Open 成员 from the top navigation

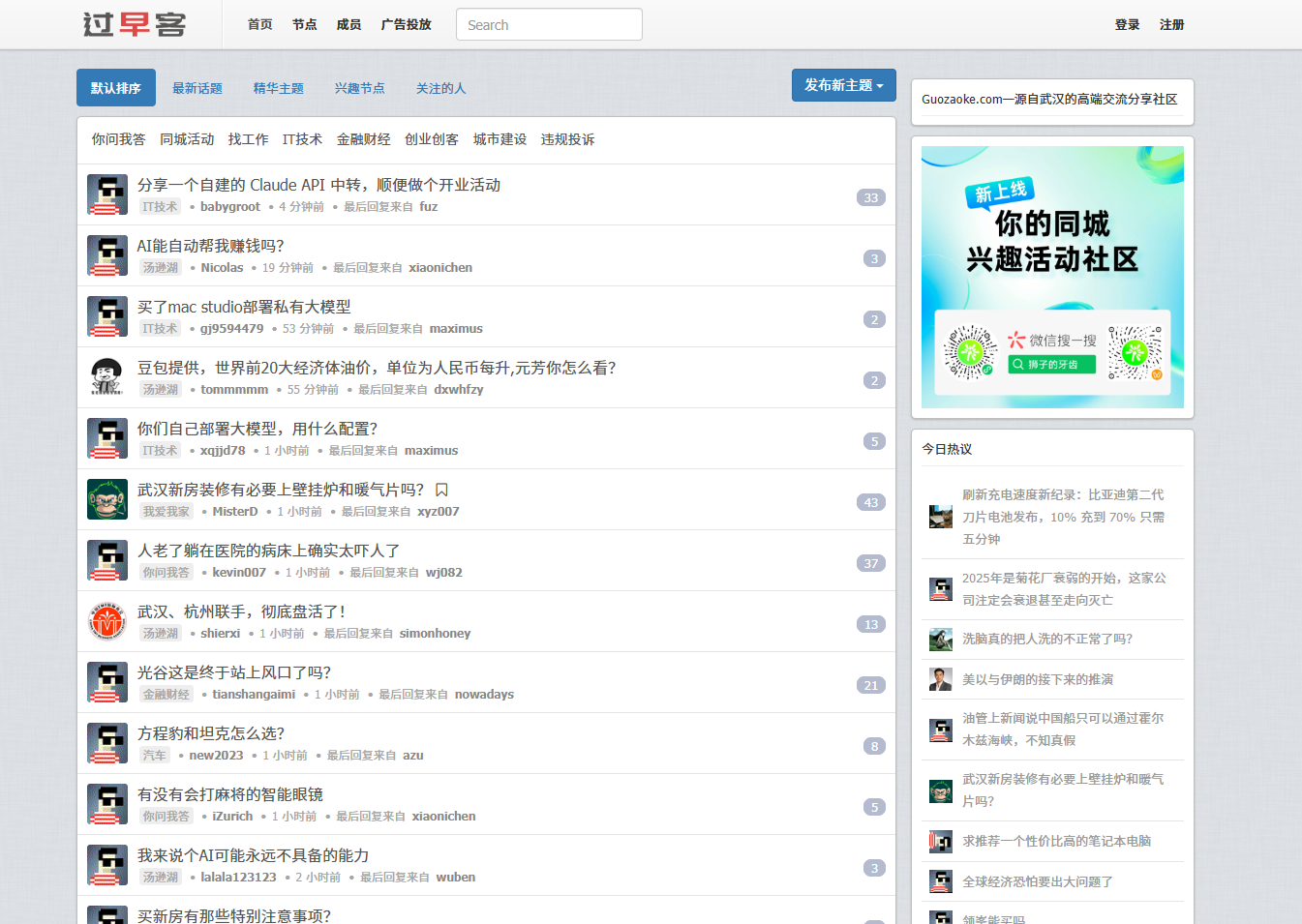pyautogui.click(x=348, y=24)
